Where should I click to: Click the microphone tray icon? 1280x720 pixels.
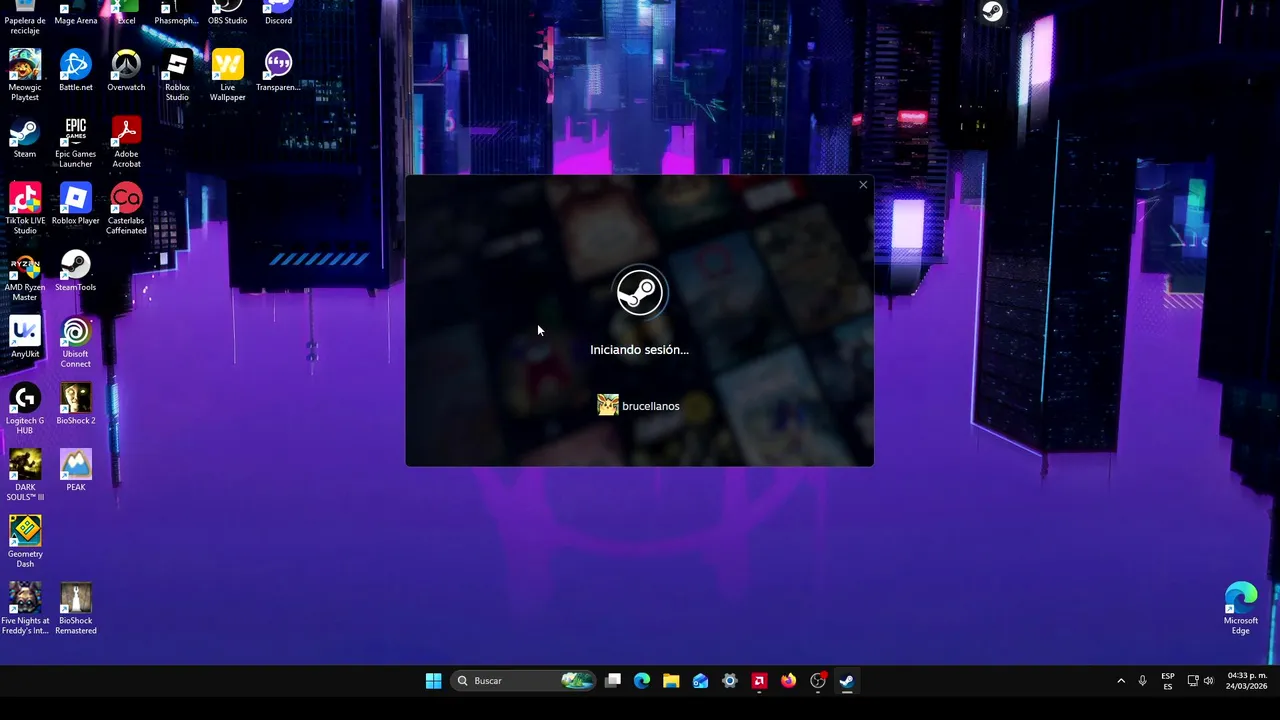pyautogui.click(x=1143, y=681)
